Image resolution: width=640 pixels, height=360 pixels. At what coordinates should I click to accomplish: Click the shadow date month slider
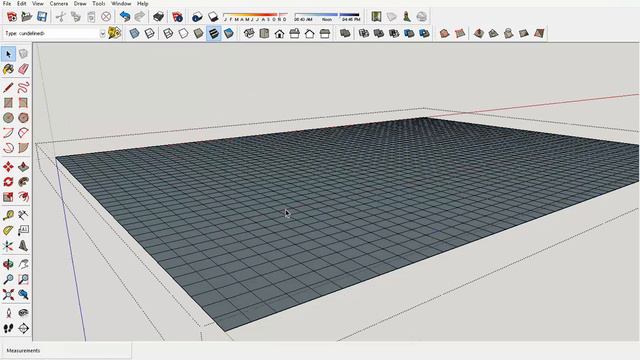(x=256, y=17)
